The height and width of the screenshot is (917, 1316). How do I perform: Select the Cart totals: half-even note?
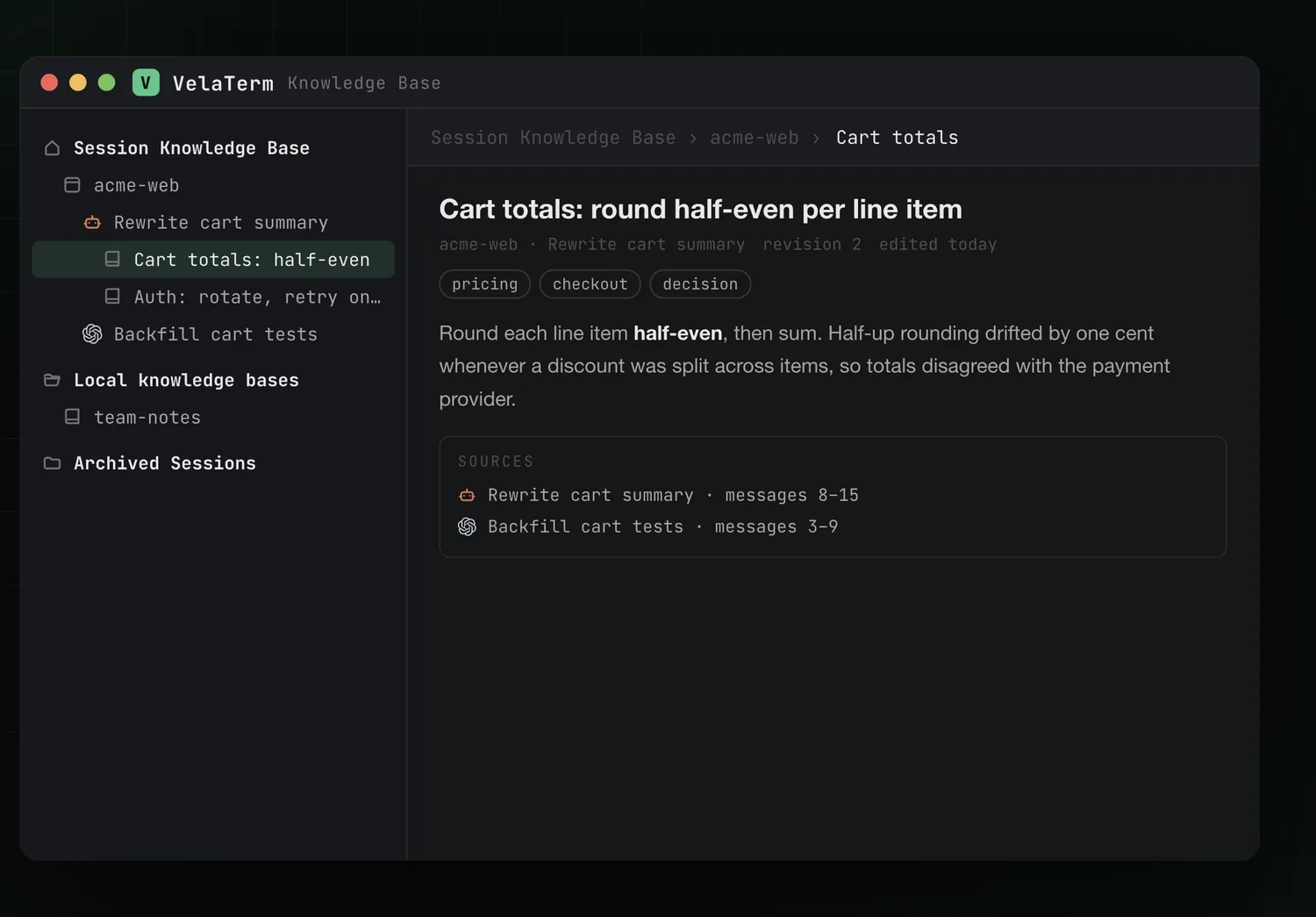[x=213, y=260]
